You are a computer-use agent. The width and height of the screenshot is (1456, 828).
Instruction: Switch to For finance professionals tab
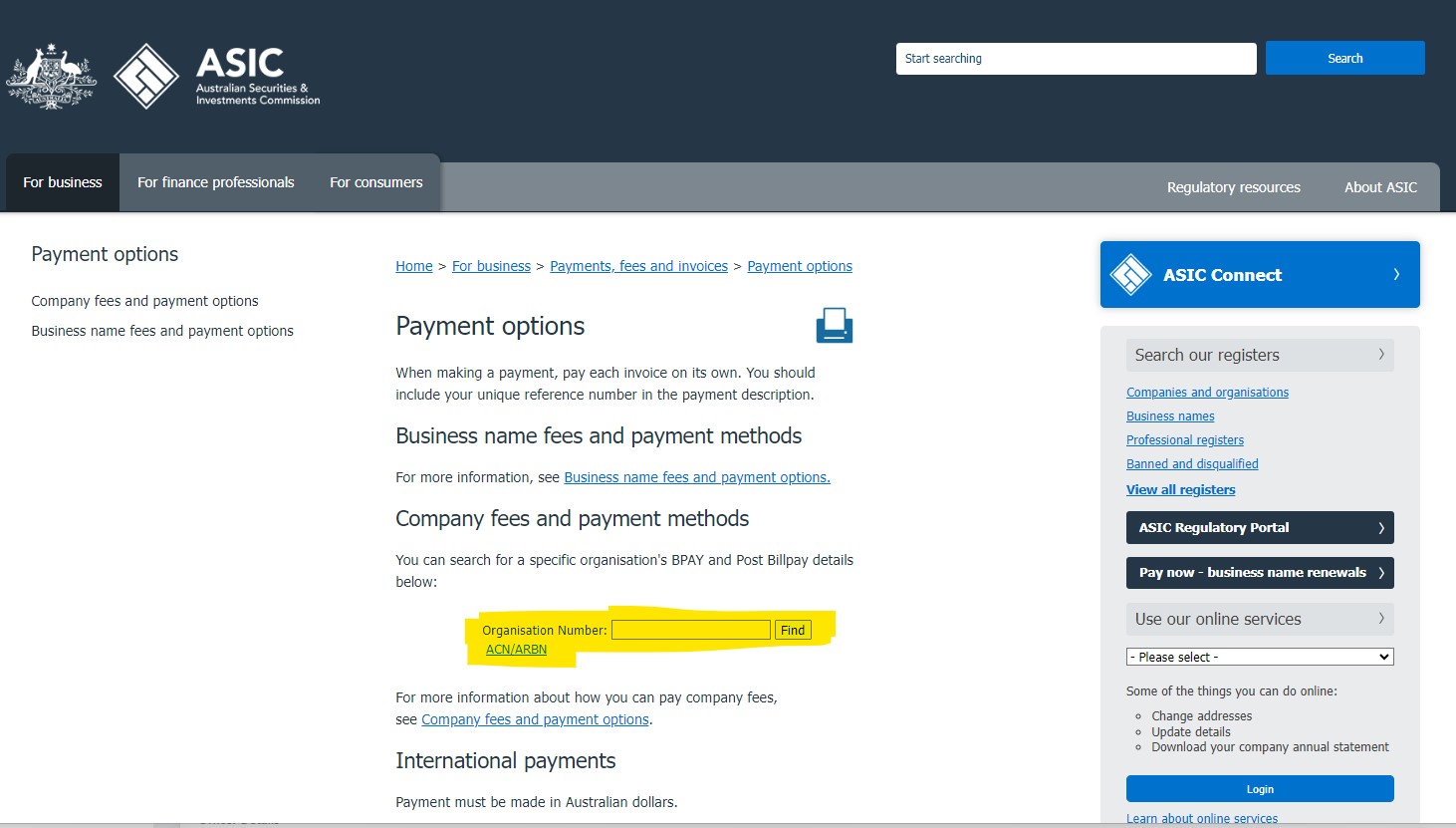pos(216,182)
